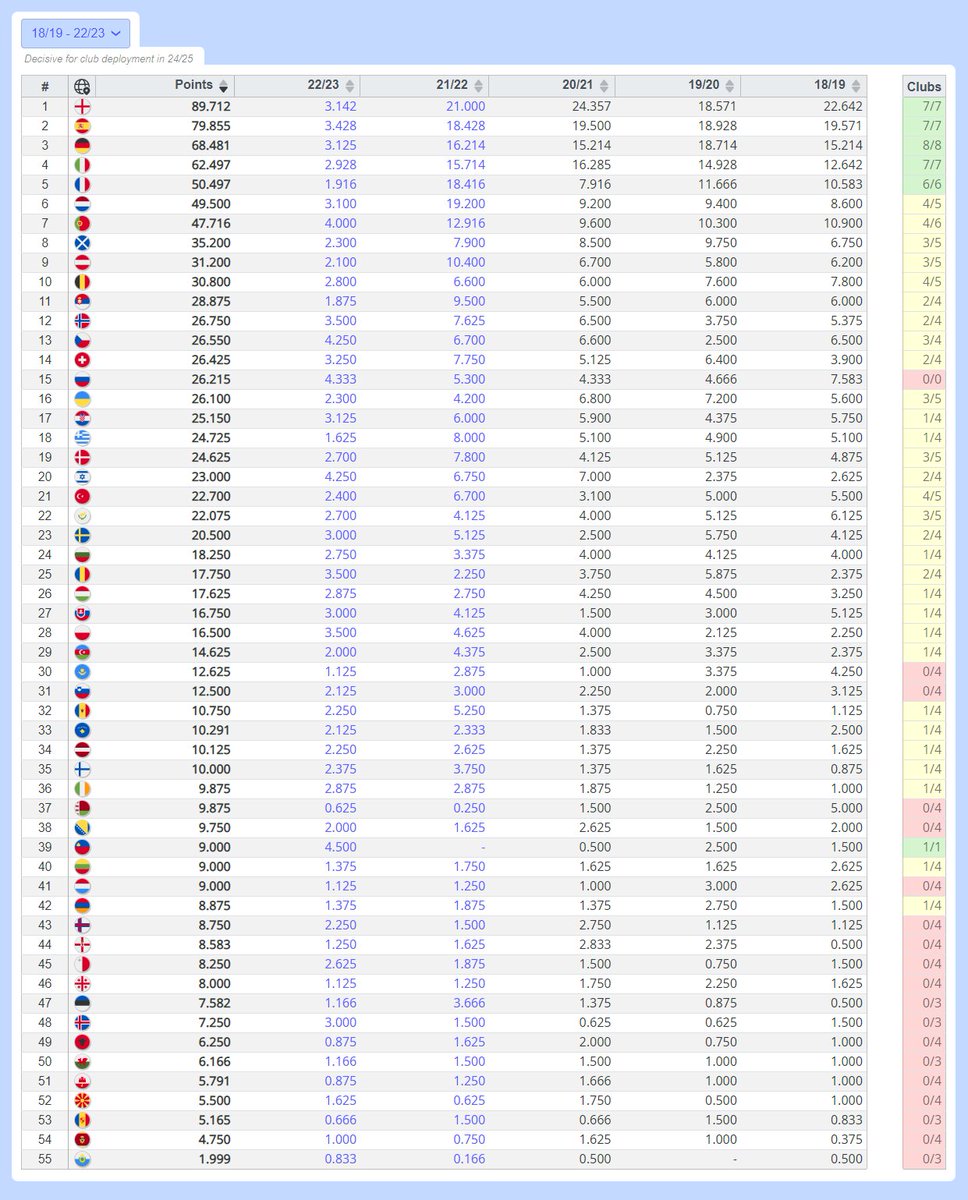Click the Switzerland flag in rank 14 row
968x1200 pixels.
pyautogui.click(x=82, y=360)
